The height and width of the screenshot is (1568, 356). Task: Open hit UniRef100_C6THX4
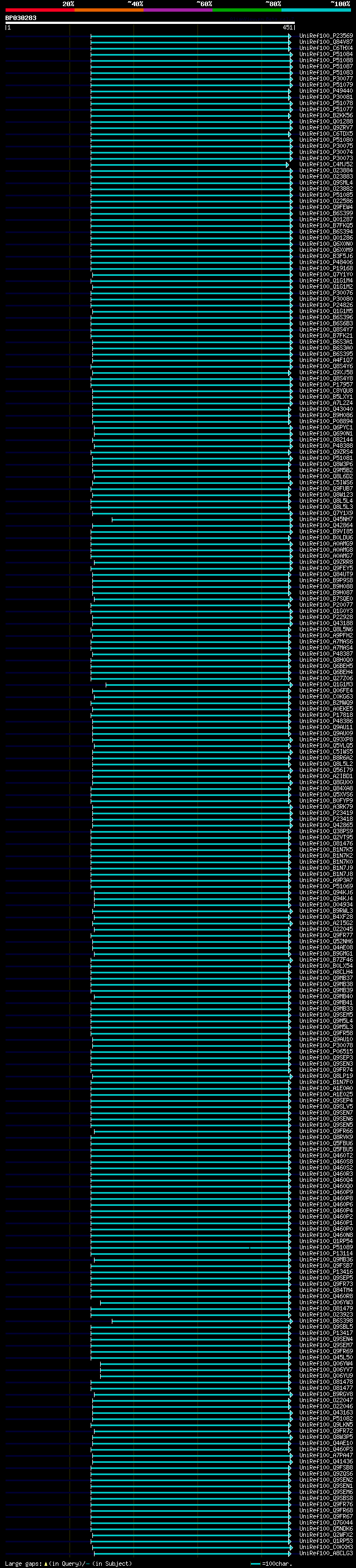[x=326, y=48]
